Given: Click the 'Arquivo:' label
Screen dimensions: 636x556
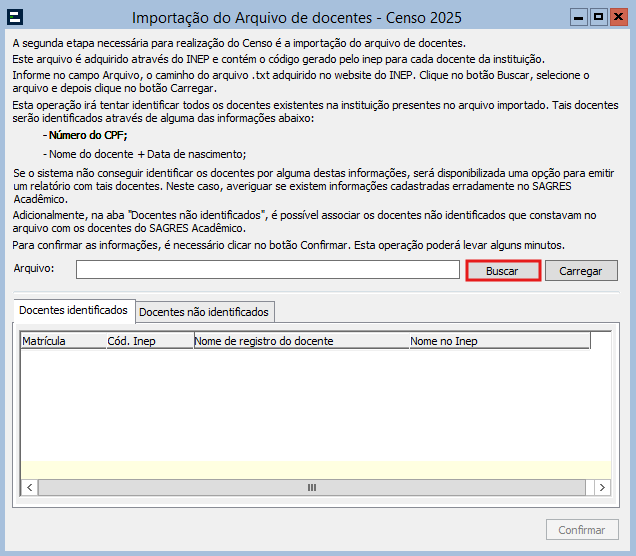Looking at the screenshot, I should (x=34, y=268).
